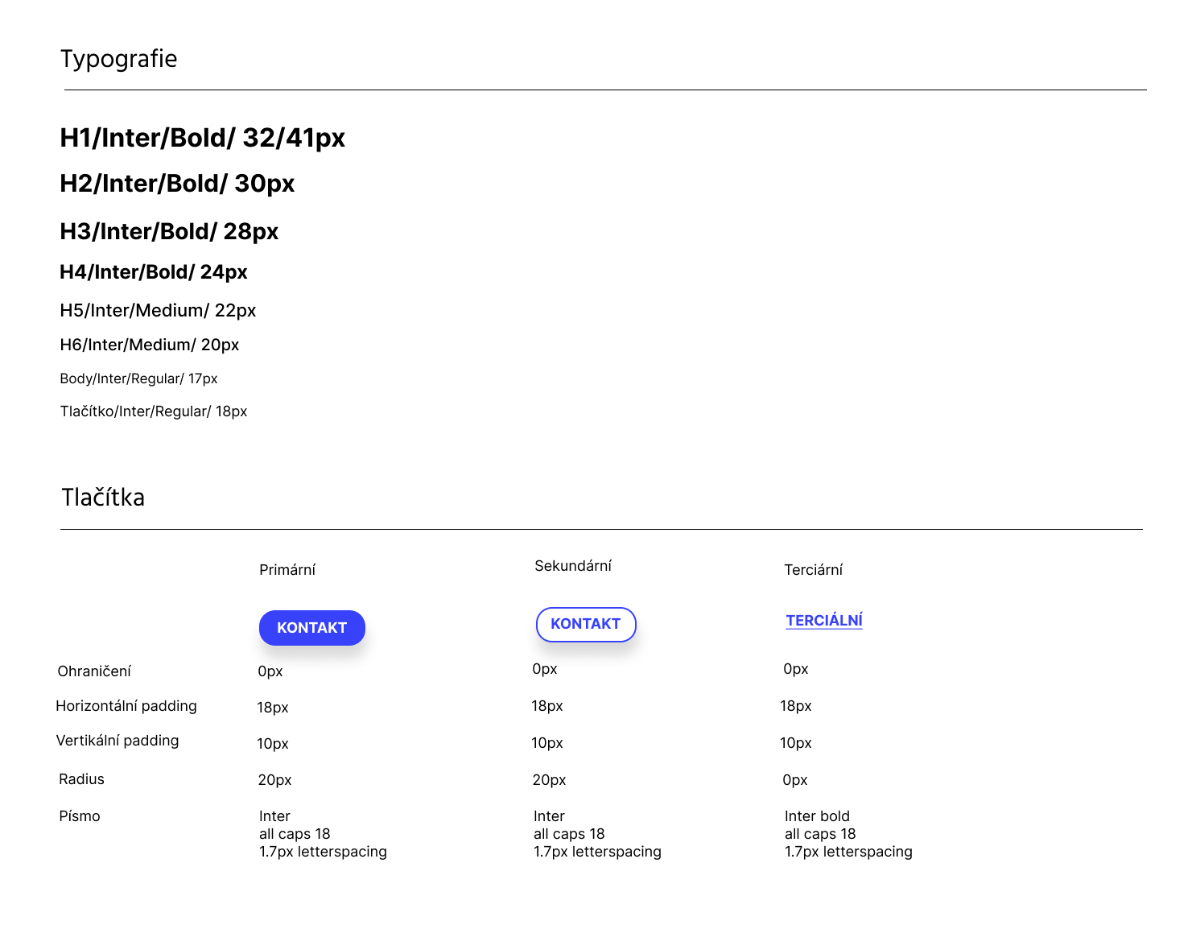Click the Horizontální padding row label
Viewport: 1200px width, 950px height.
[126, 706]
